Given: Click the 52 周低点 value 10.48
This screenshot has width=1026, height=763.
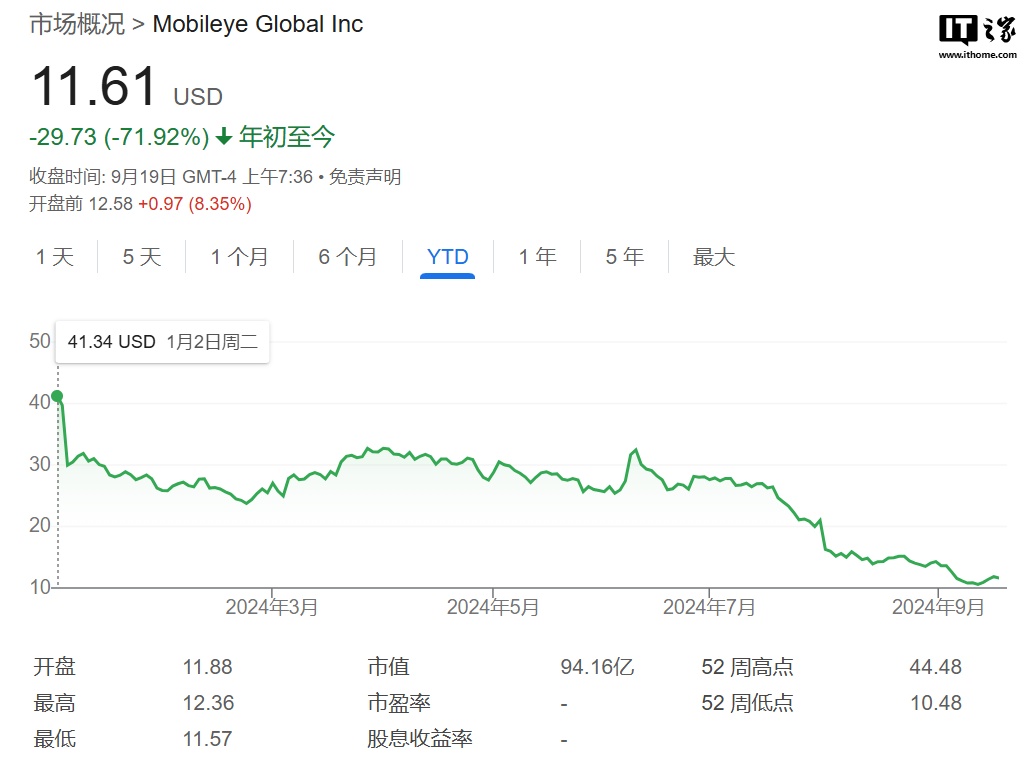Looking at the screenshot, I should pyautogui.click(x=936, y=703).
